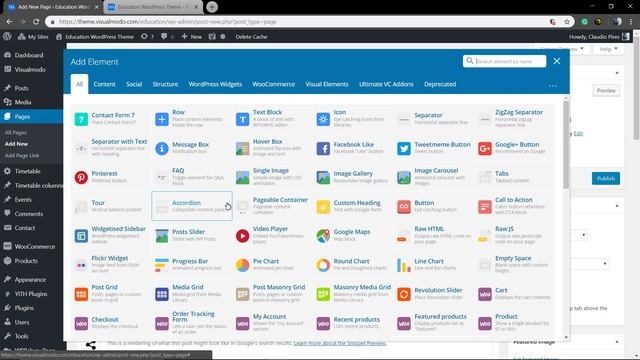Go to Posts in the sidebar
Viewport: 640px width, 360px height.
tap(21, 88)
